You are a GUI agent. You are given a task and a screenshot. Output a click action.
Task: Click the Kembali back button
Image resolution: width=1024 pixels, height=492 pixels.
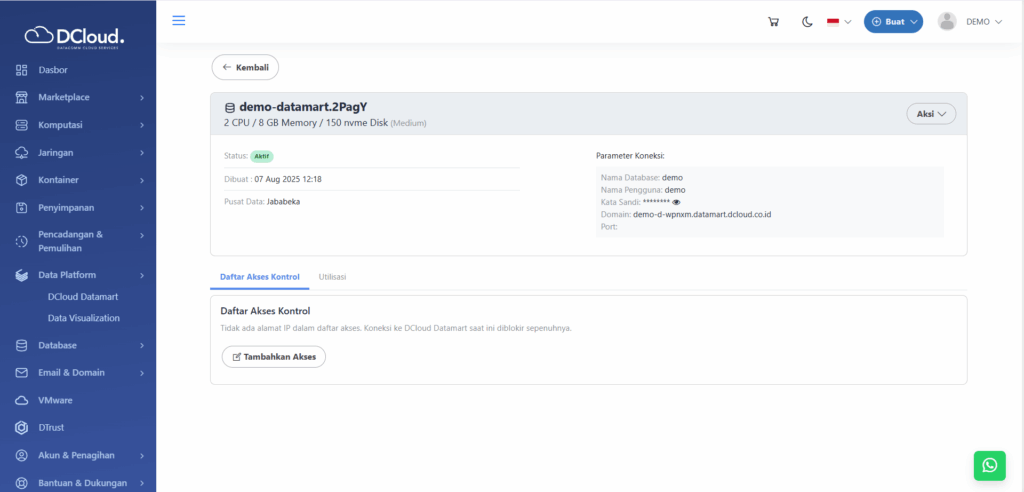[x=245, y=67]
